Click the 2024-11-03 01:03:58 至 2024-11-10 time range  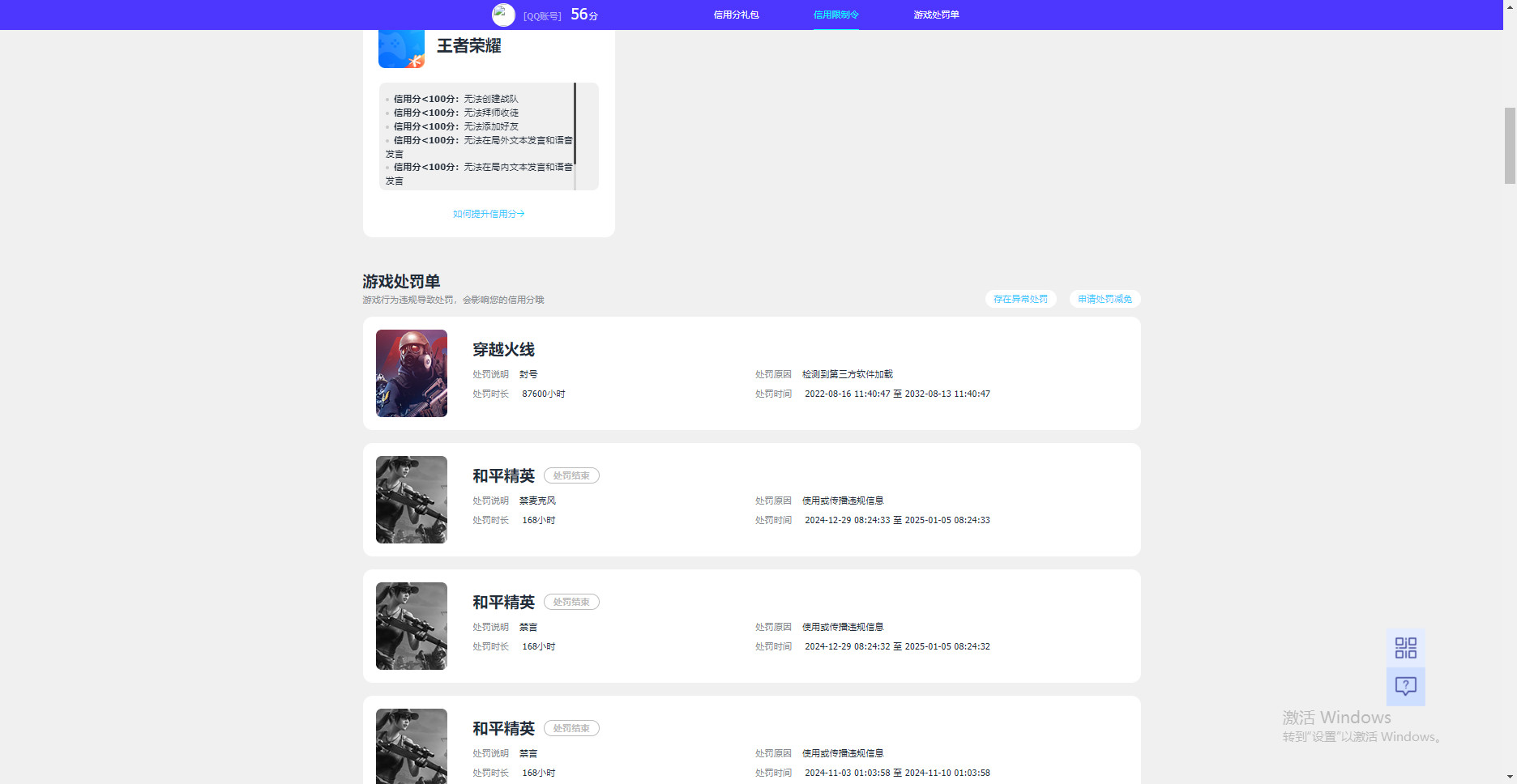(897, 773)
